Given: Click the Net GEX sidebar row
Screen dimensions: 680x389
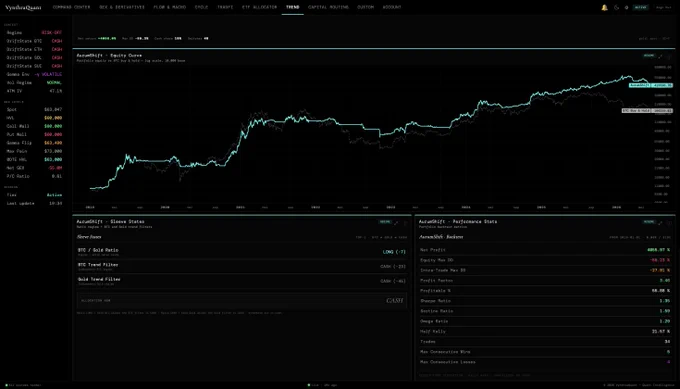Looking at the screenshot, I should tap(34, 168).
